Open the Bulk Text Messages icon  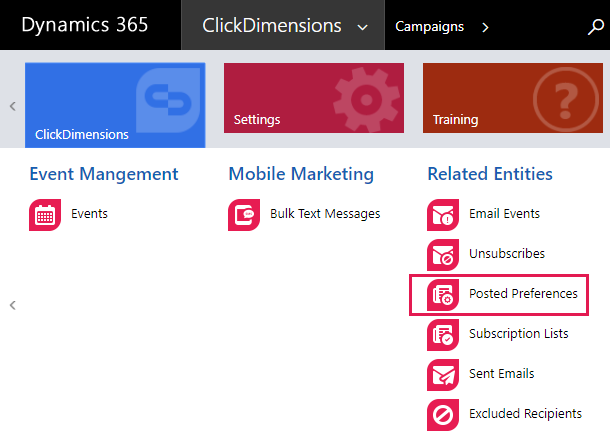(244, 215)
